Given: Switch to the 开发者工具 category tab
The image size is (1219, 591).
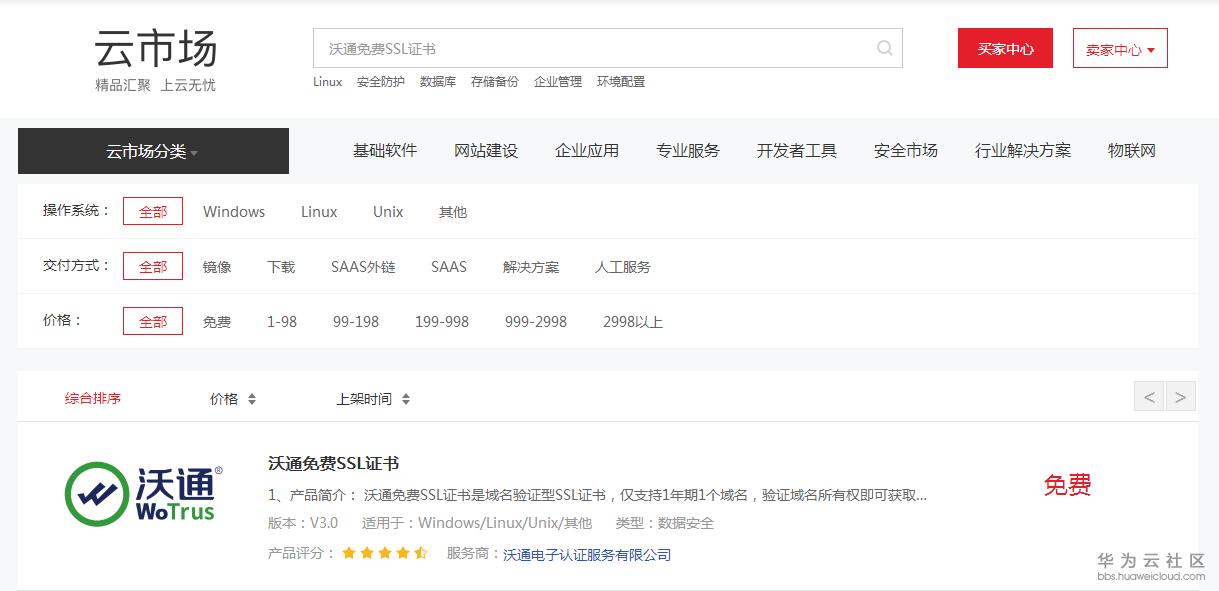Looking at the screenshot, I should (x=796, y=150).
